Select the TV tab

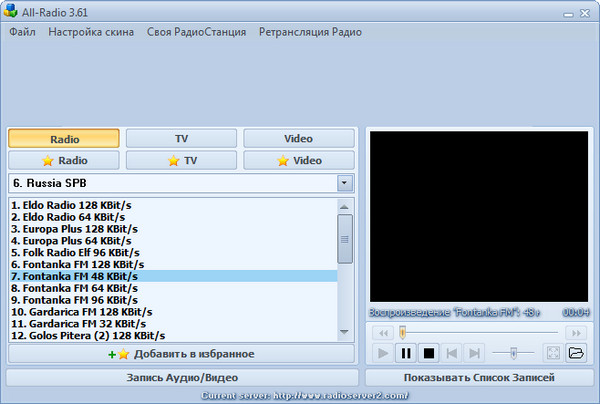(x=181, y=139)
